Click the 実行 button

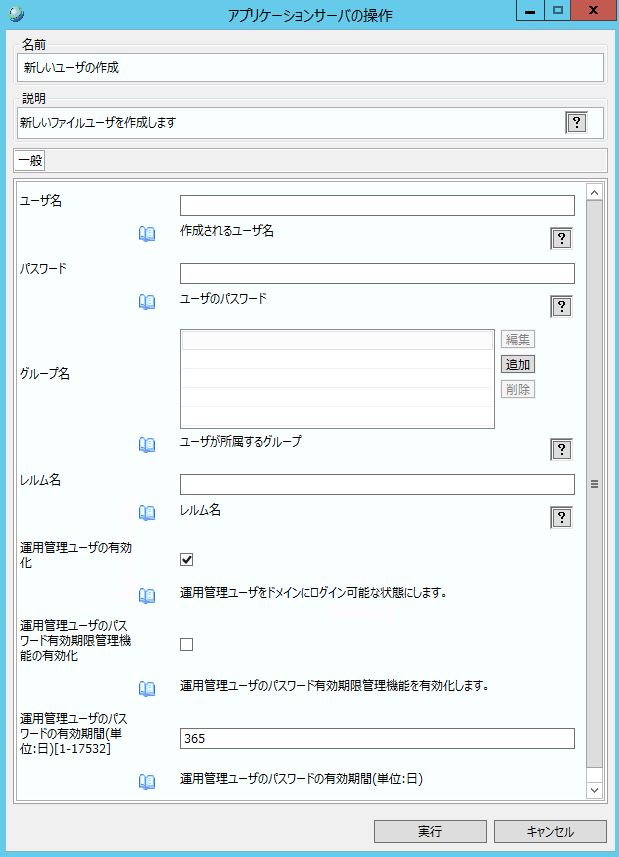430,832
